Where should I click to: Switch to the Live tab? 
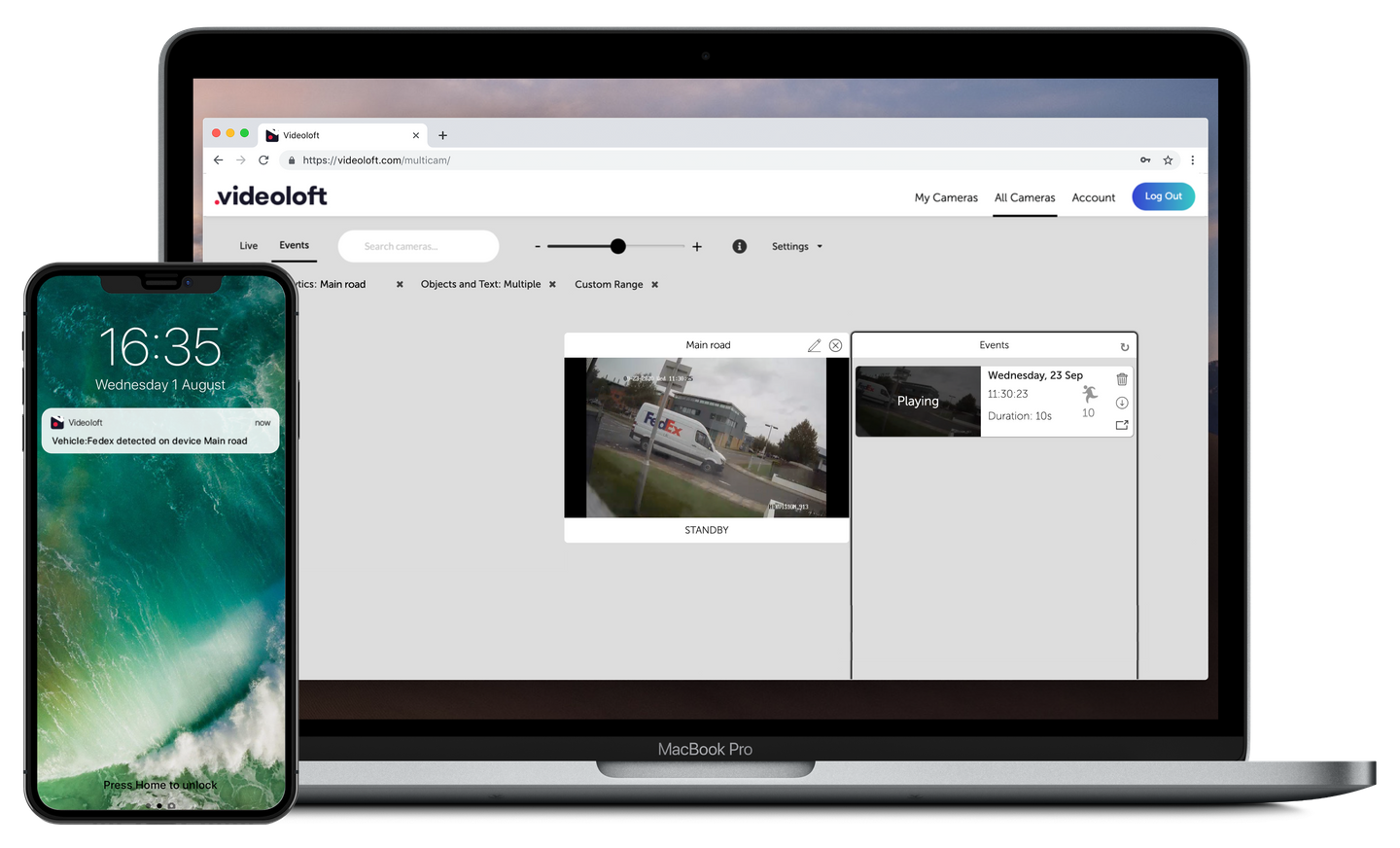coord(249,246)
